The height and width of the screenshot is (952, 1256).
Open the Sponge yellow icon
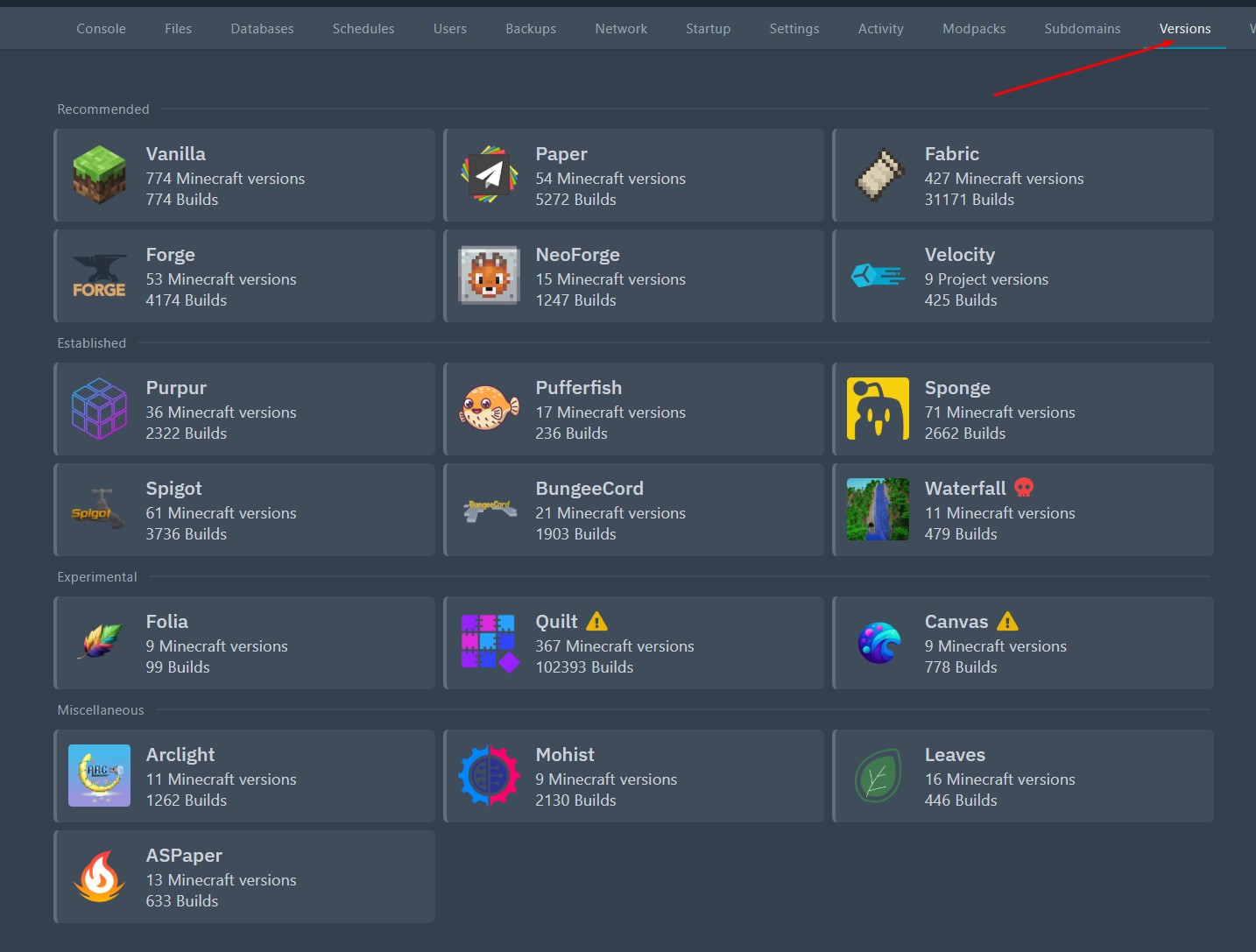tap(878, 409)
